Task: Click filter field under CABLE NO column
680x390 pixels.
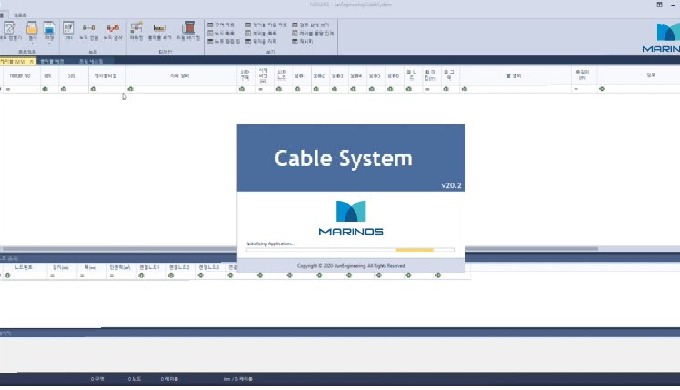Action: click(x=22, y=89)
